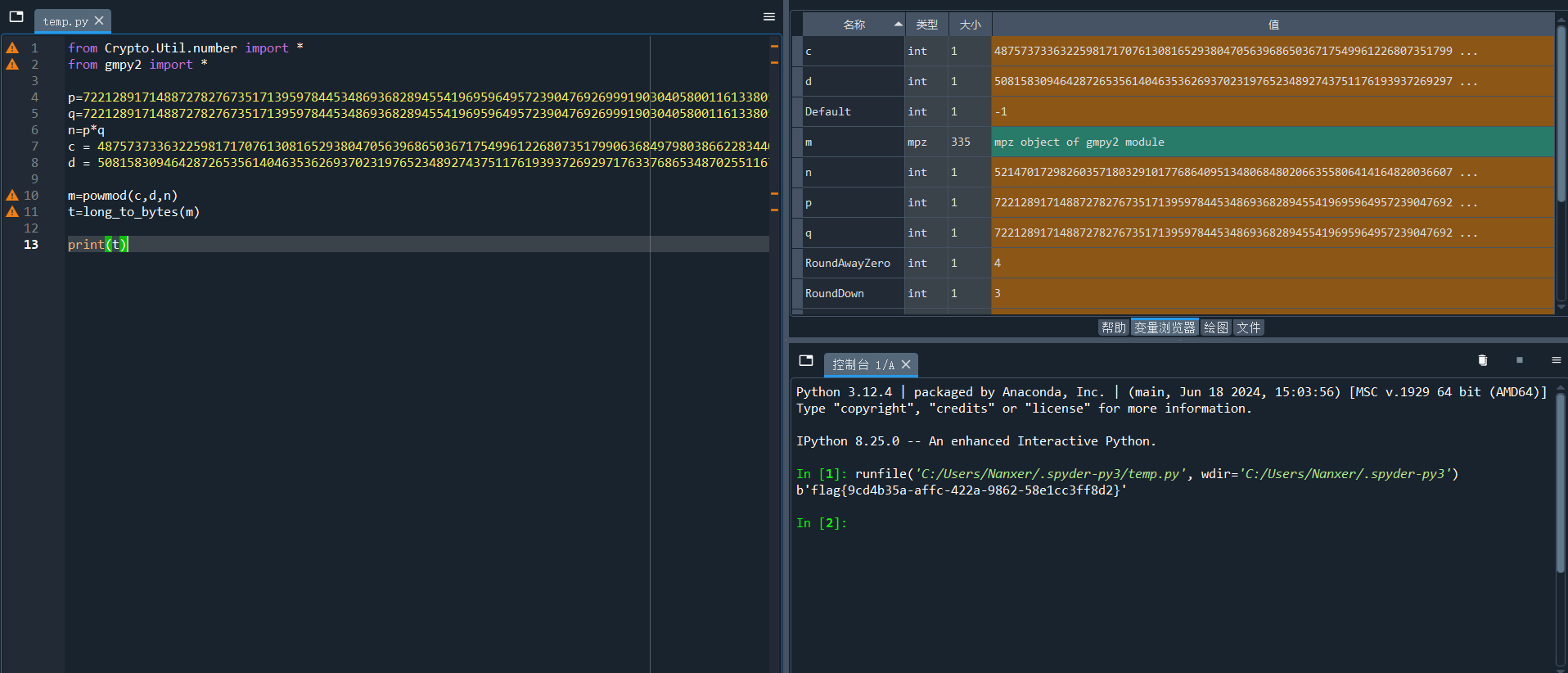Screen dimensions: 1568x673
Task: Click the warning icon on line 10
Action: point(12,196)
